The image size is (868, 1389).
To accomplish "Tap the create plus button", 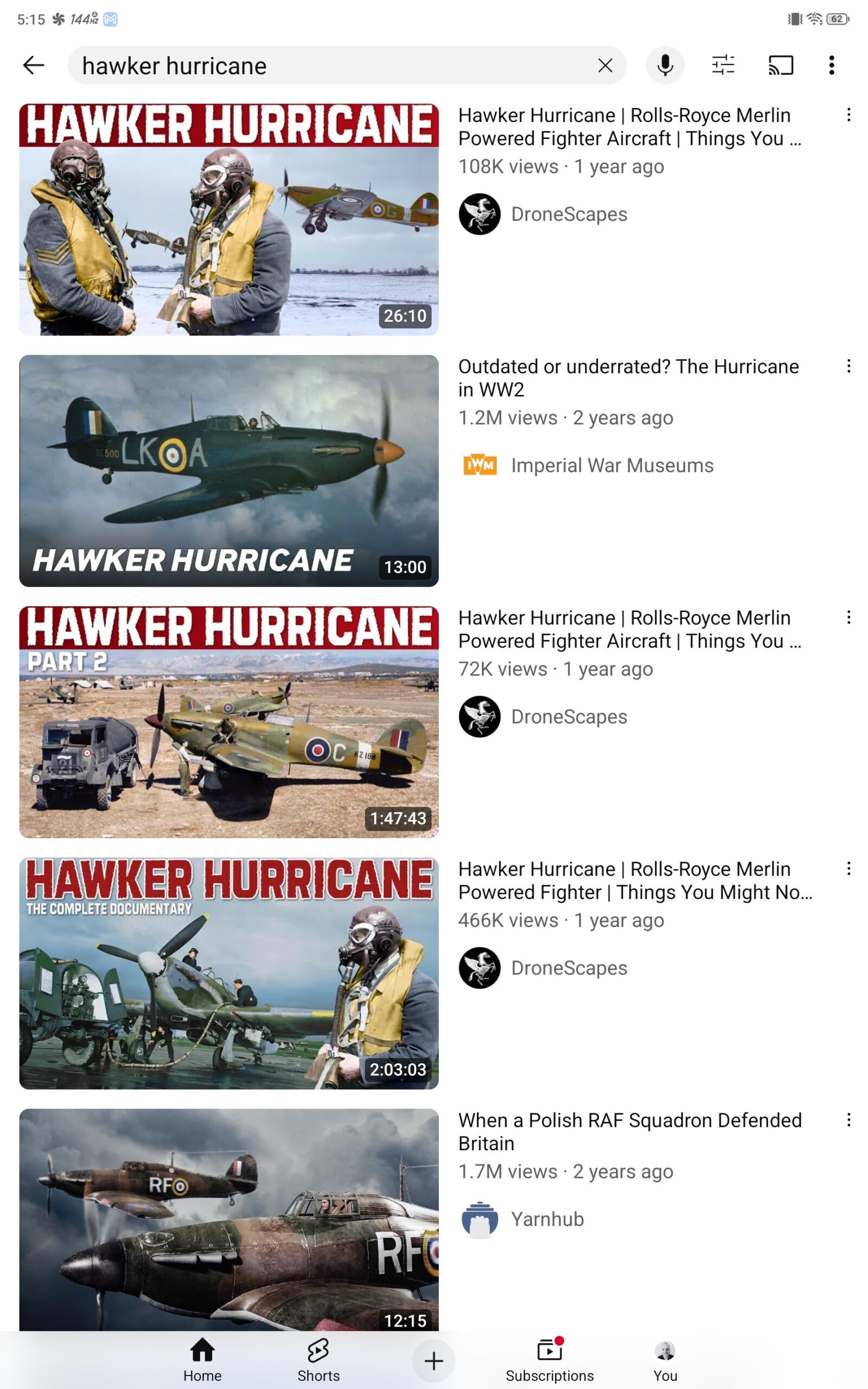I will pyautogui.click(x=433, y=1361).
